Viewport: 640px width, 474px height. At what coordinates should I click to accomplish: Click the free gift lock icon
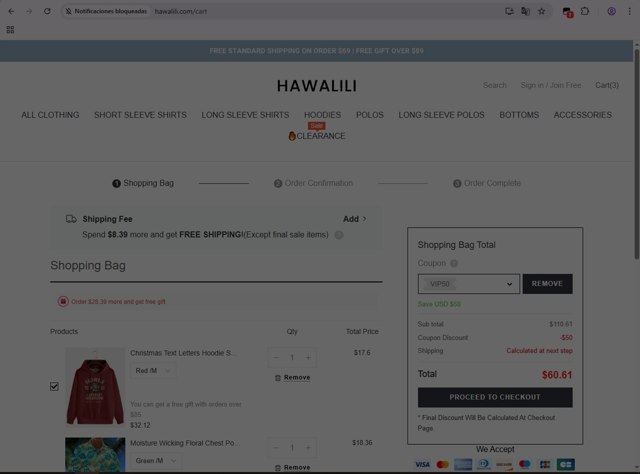tap(63, 302)
